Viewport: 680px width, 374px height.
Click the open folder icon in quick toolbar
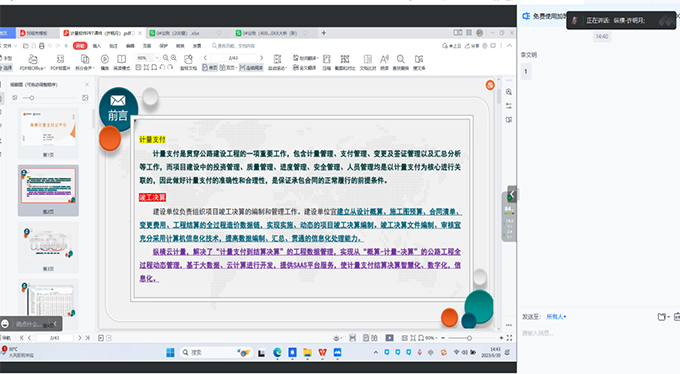(26, 46)
